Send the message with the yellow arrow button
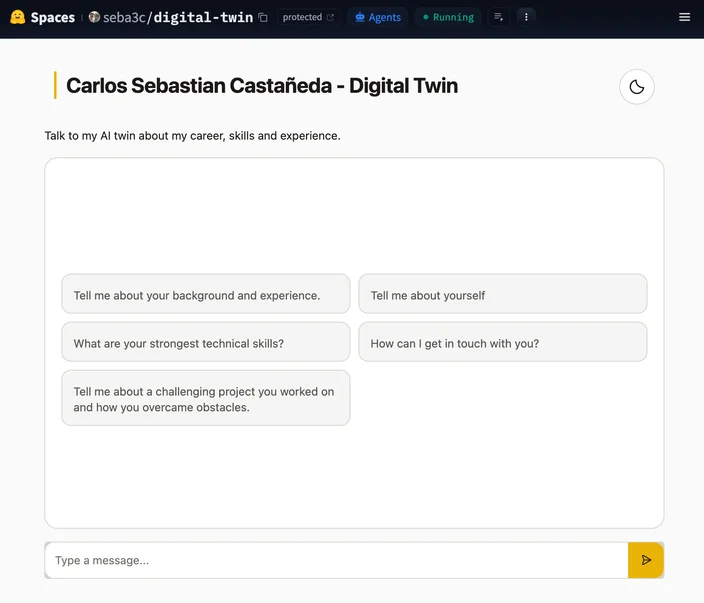The width and height of the screenshot is (704, 603). (646, 560)
